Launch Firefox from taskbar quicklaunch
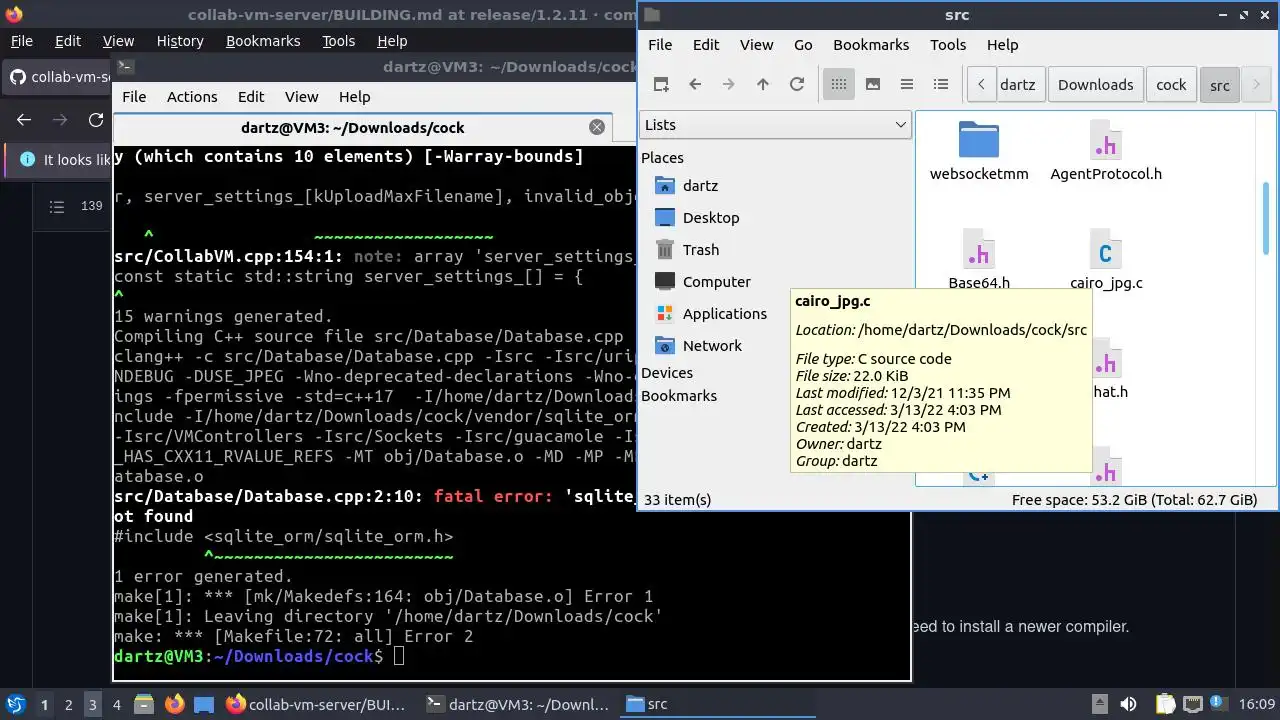 point(174,704)
